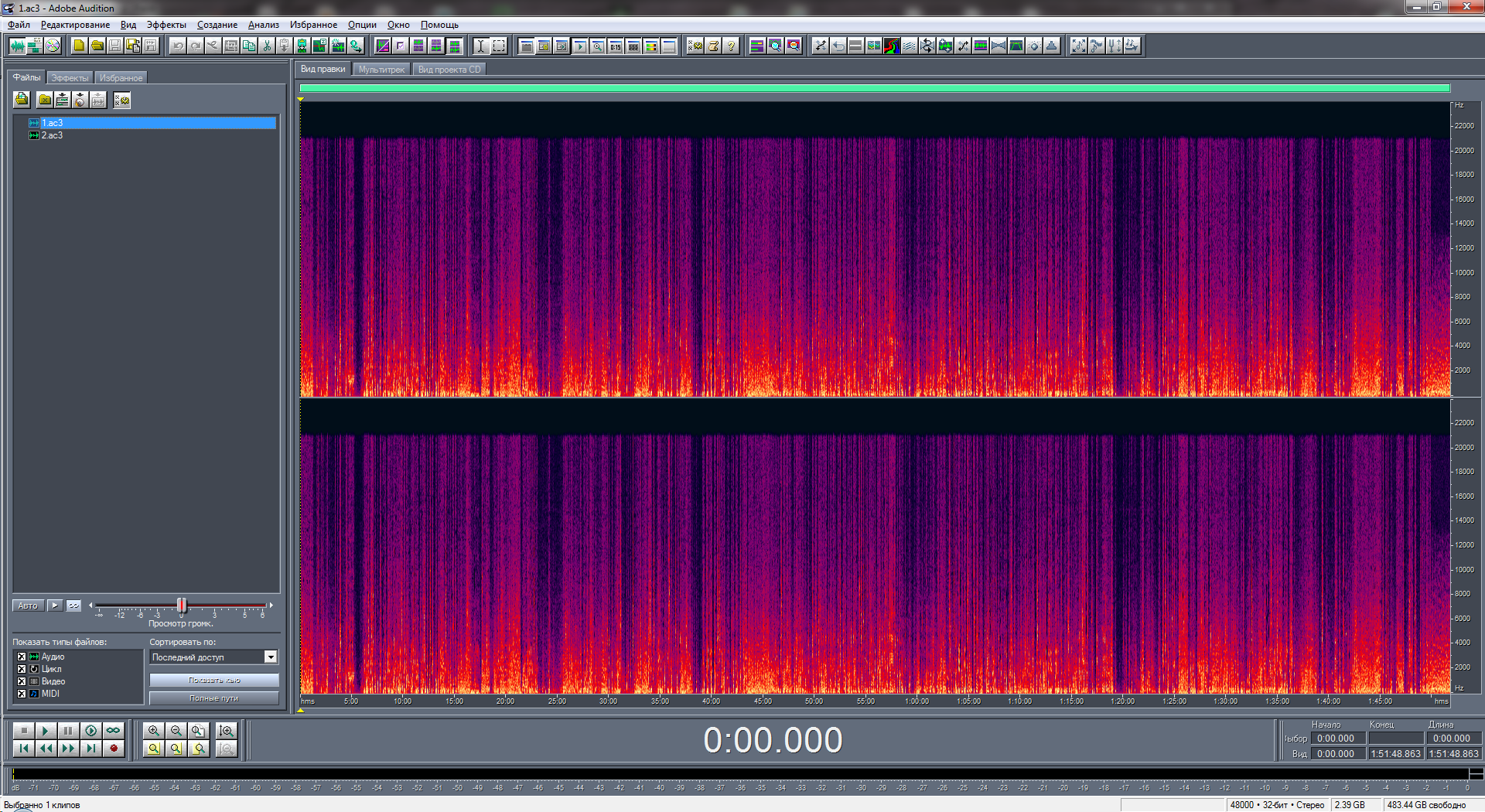Click toolbar icon showing 0:15 time display

pyautogui.click(x=616, y=46)
